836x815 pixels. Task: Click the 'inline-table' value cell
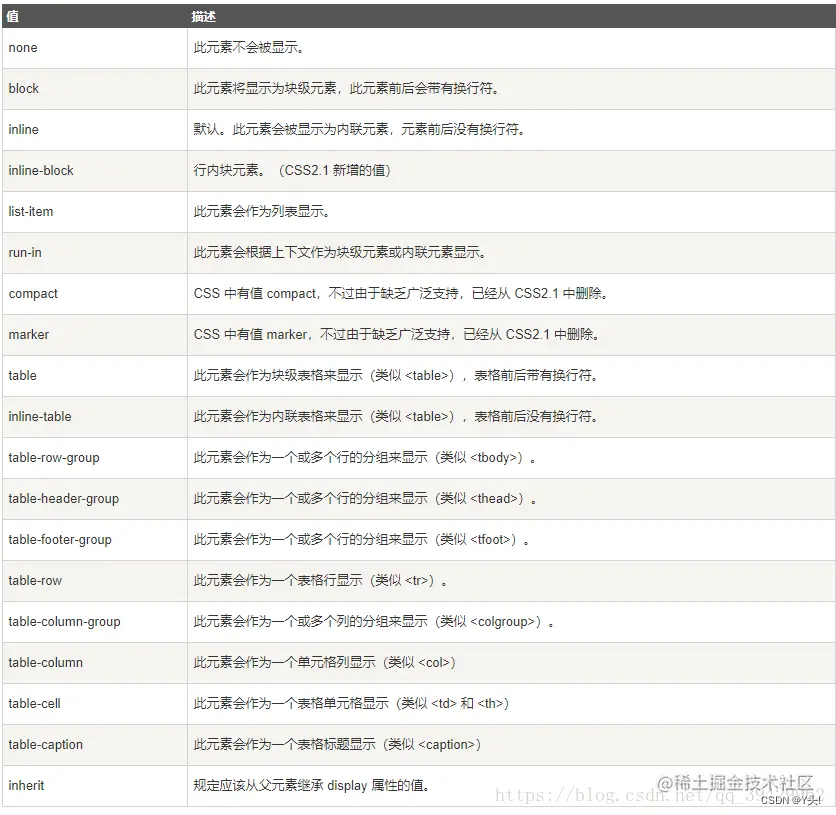click(95, 417)
